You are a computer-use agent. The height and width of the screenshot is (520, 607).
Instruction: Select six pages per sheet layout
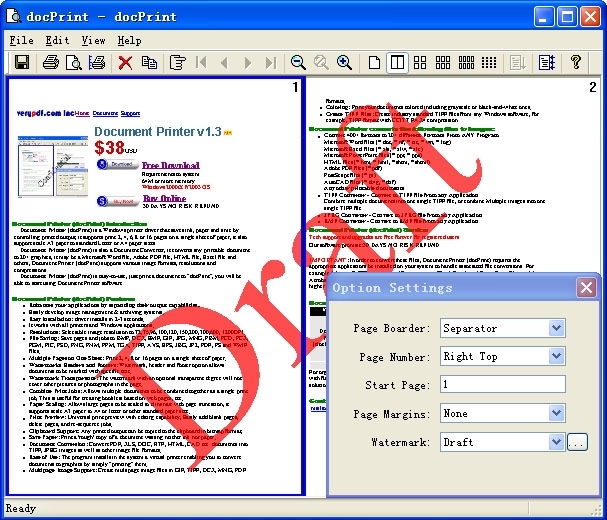443,62
